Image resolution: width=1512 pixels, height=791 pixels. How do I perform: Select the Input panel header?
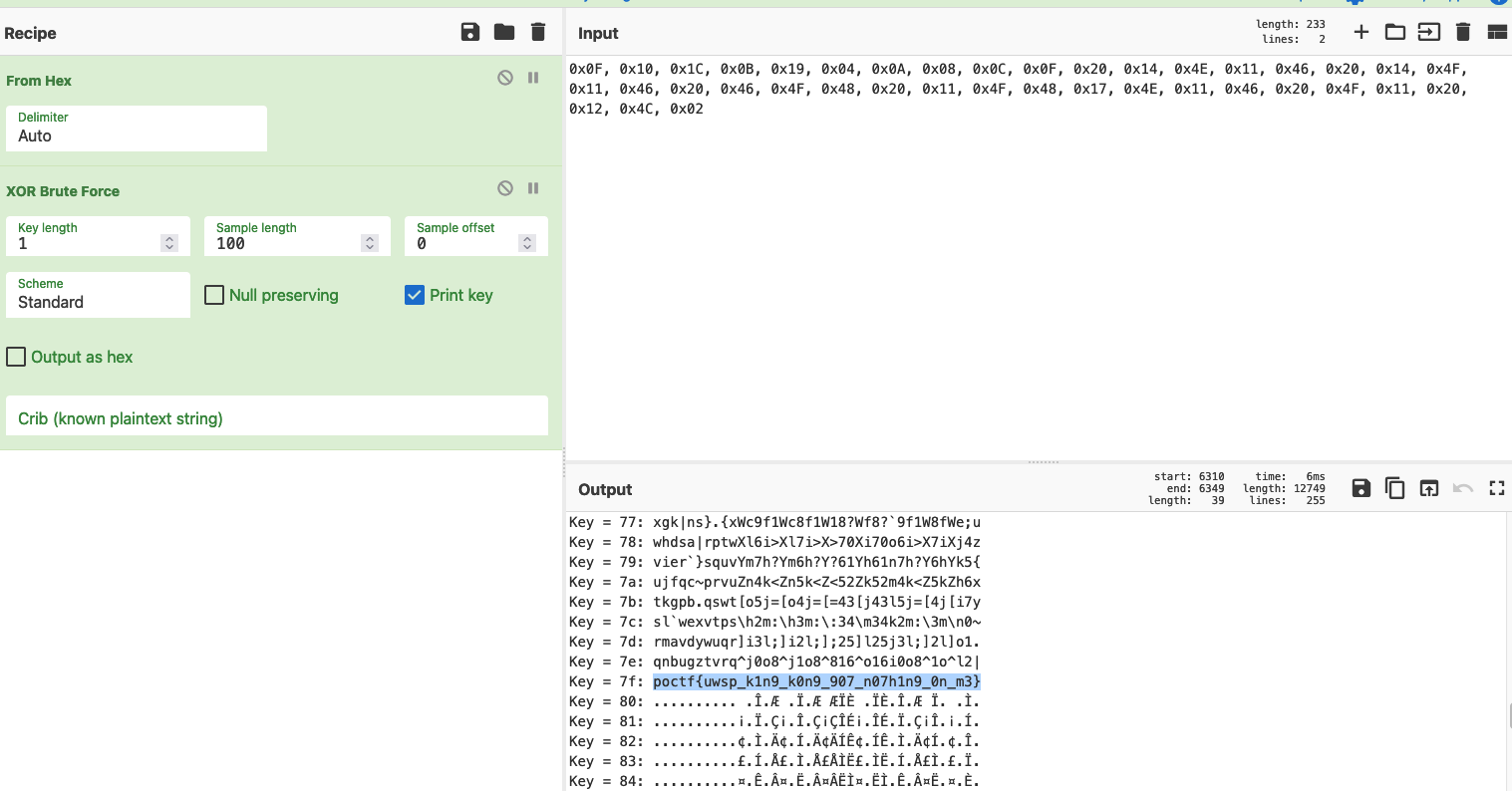(596, 32)
